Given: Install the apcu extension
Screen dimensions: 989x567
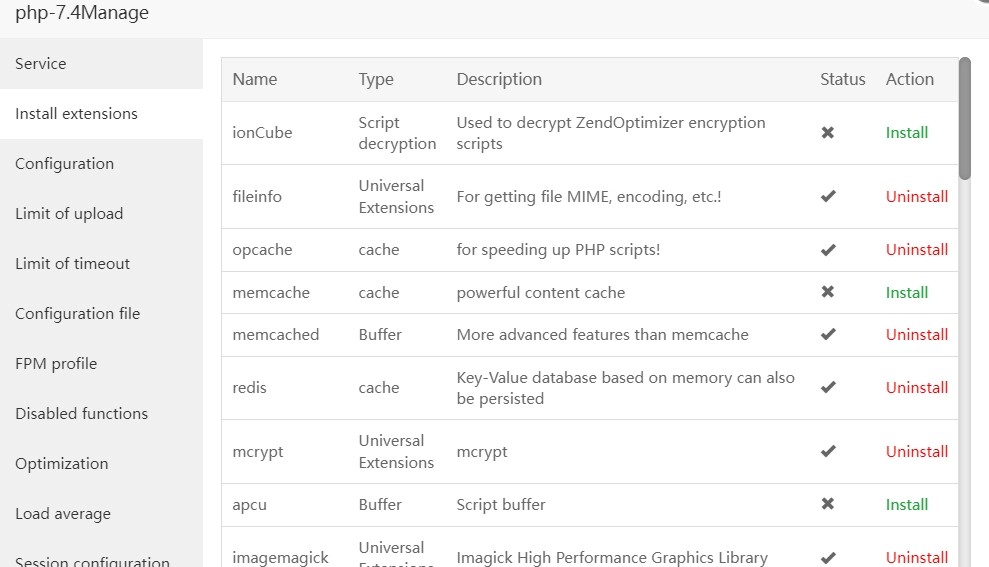Looking at the screenshot, I should (907, 505).
